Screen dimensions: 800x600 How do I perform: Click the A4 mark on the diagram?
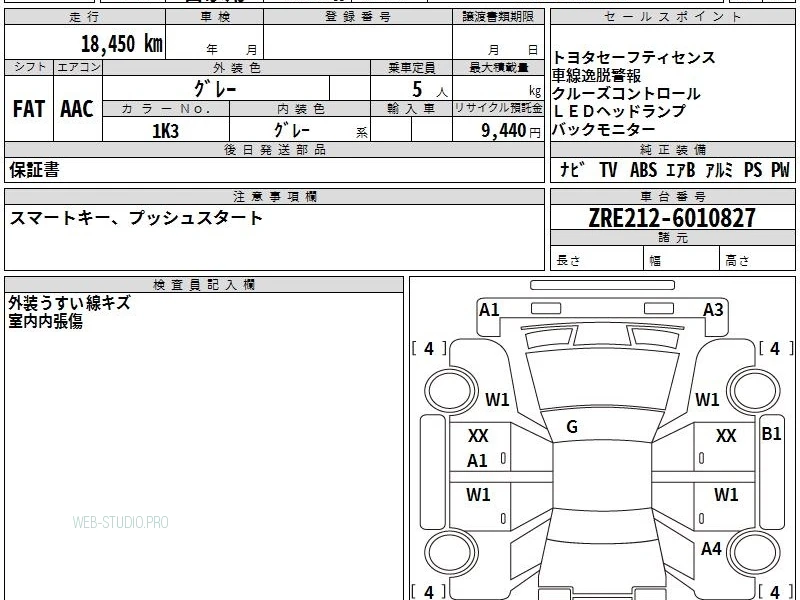pos(711,548)
